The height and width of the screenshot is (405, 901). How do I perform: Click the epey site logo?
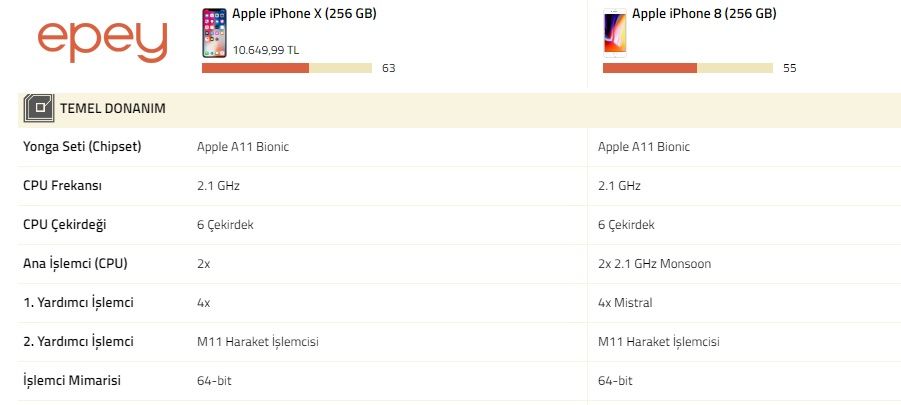(102, 41)
